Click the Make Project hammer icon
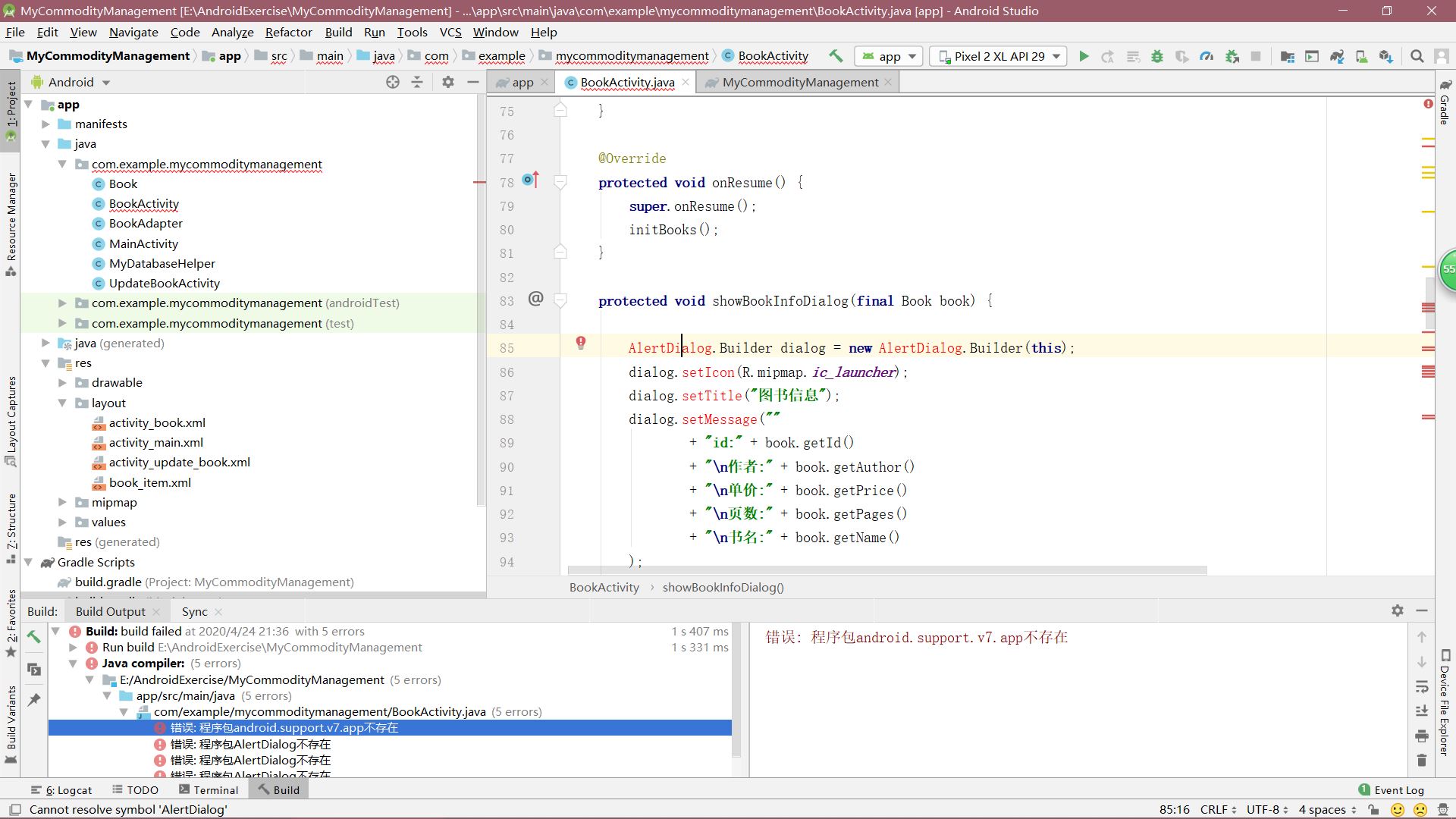Image resolution: width=1456 pixels, height=819 pixels. (x=836, y=55)
